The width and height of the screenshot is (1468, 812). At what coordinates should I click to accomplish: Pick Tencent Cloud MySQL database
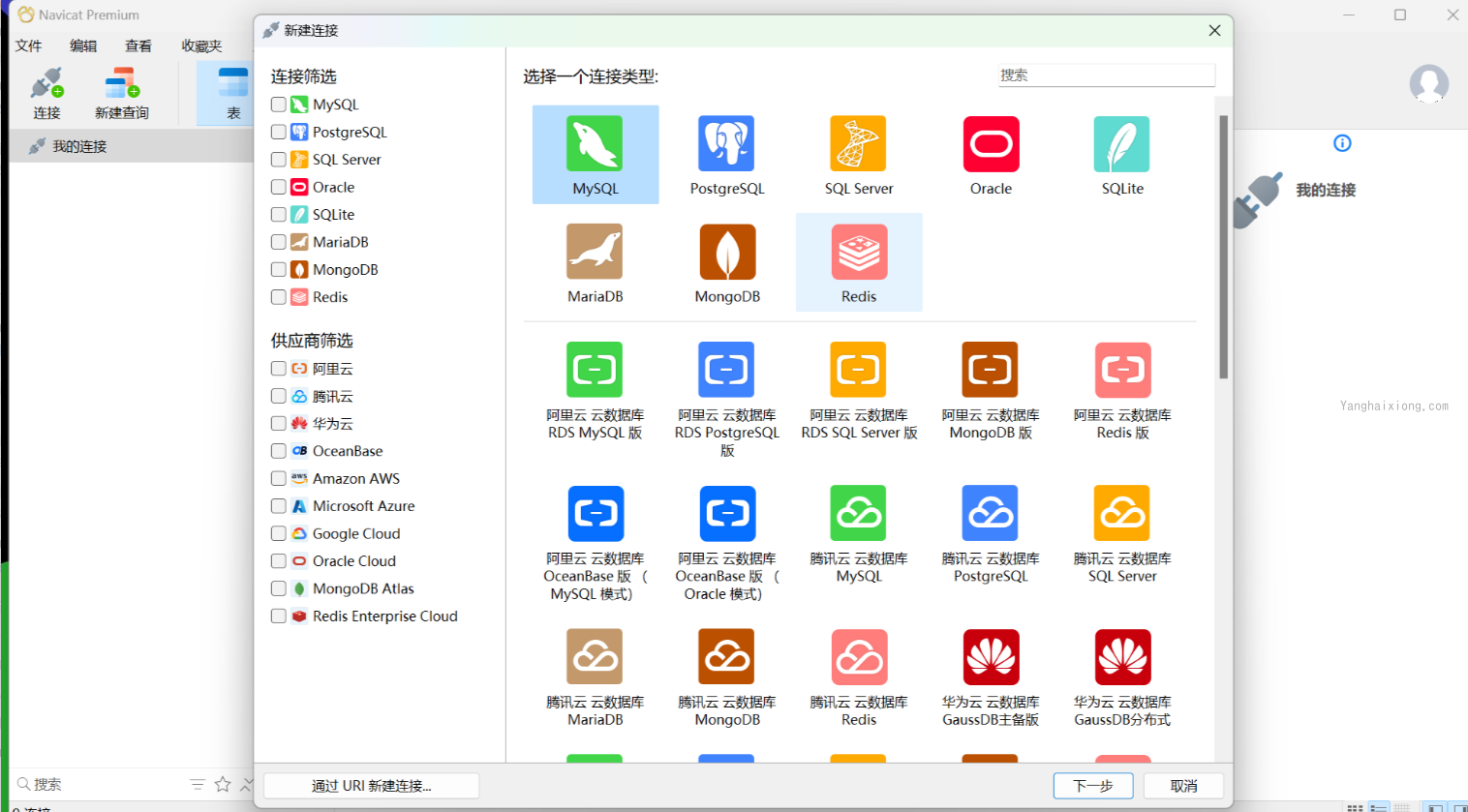click(858, 513)
